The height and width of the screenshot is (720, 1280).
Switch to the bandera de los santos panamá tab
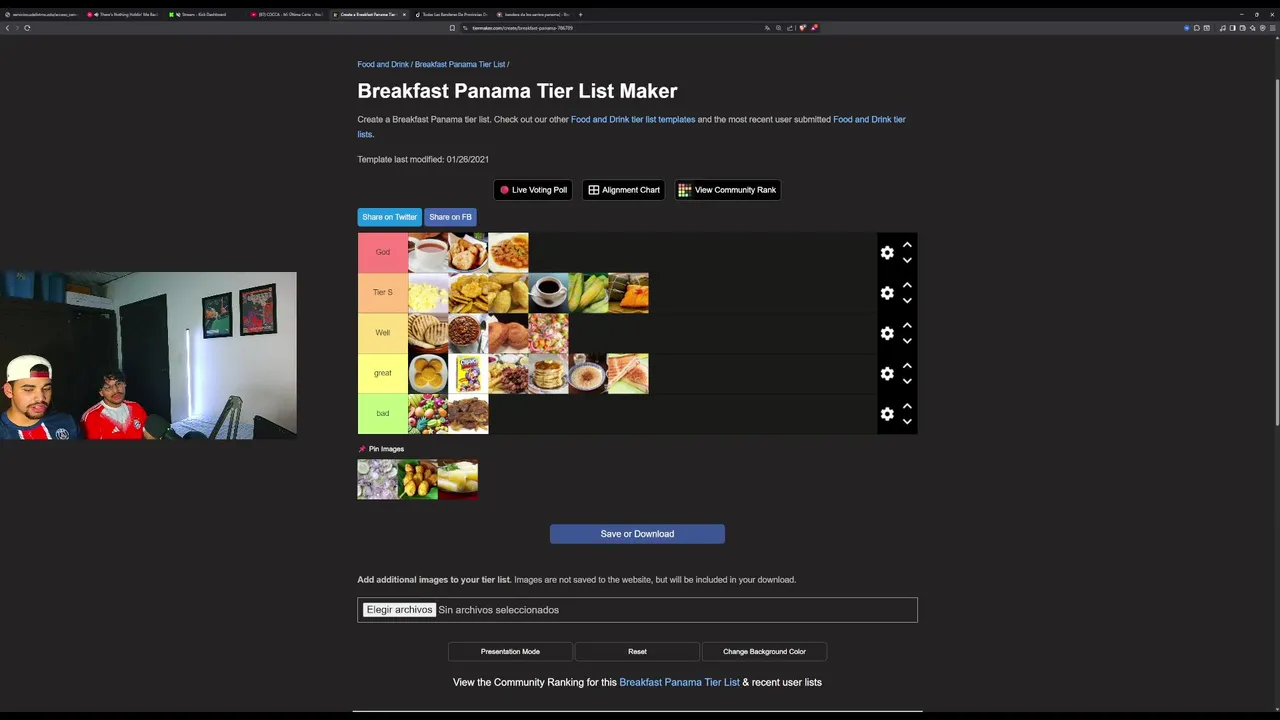click(533, 15)
